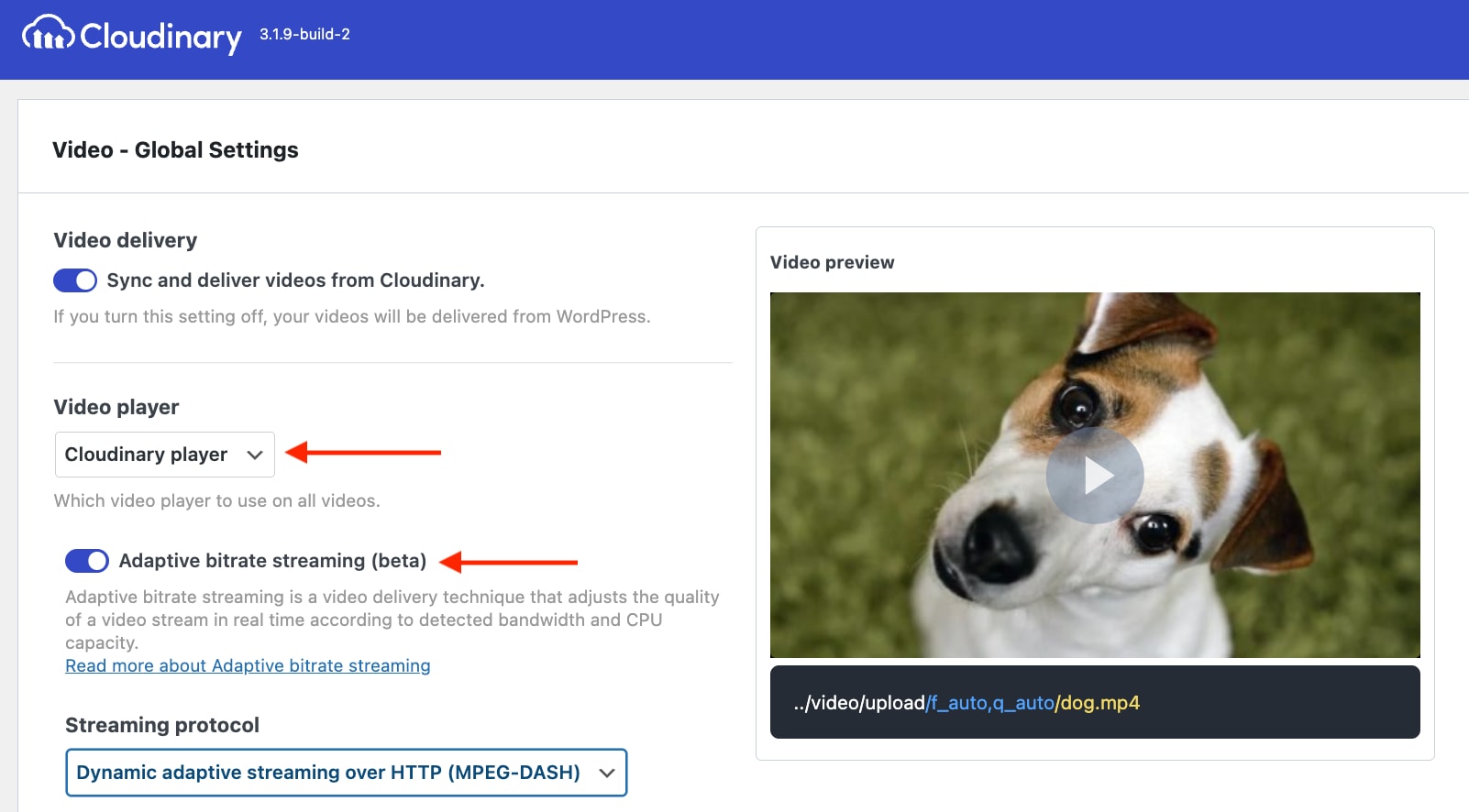Click the dog video preview thumbnail
Screen dimensions: 1469x812
(x=1095, y=475)
